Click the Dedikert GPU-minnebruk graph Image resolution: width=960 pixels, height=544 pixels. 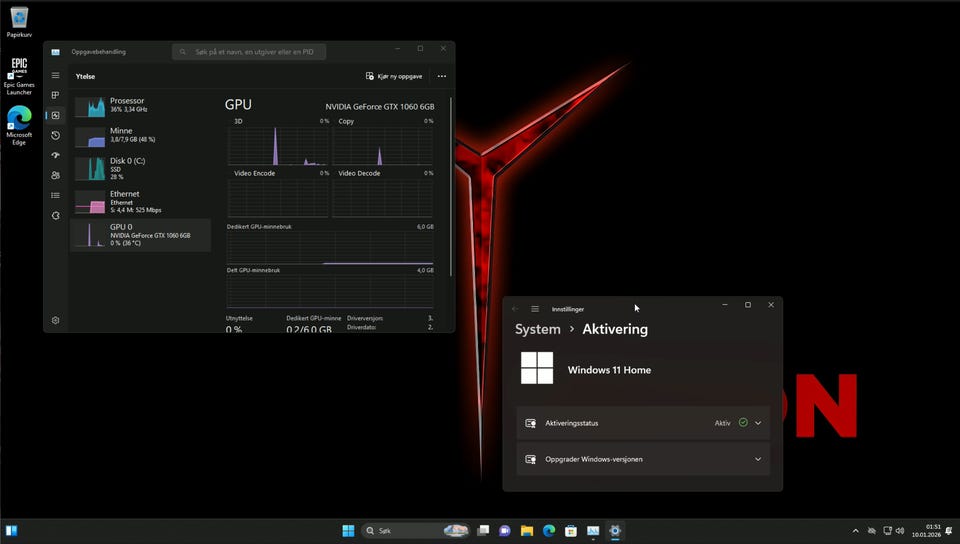click(x=330, y=248)
